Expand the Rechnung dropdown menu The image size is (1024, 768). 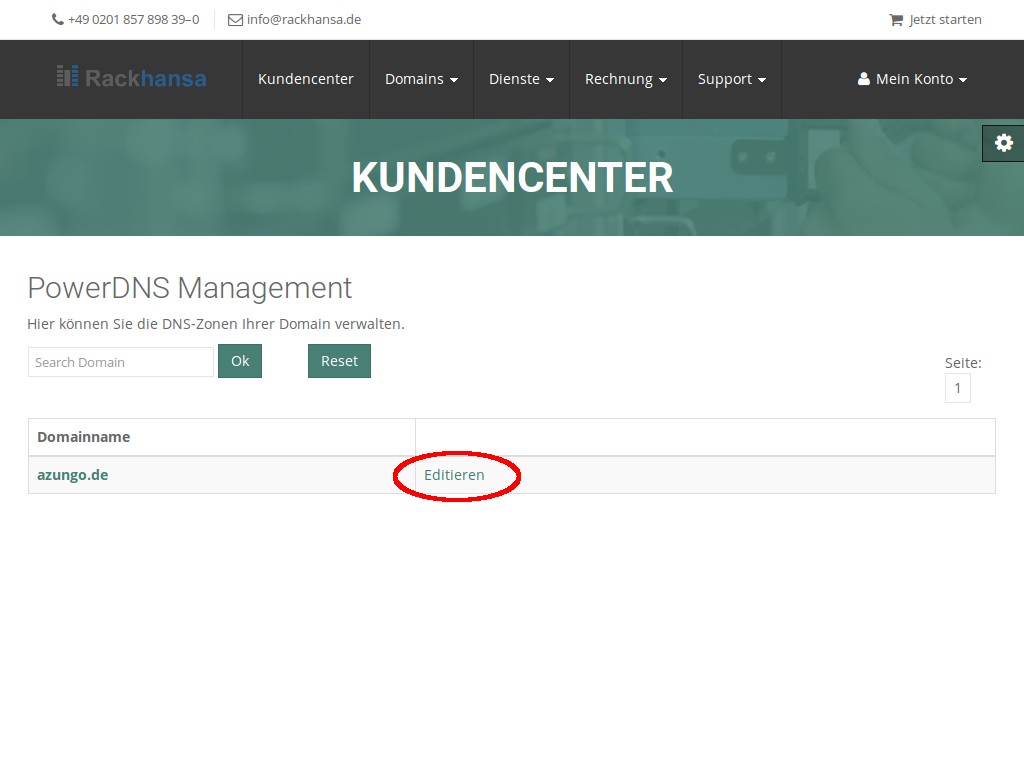pyautogui.click(x=625, y=79)
